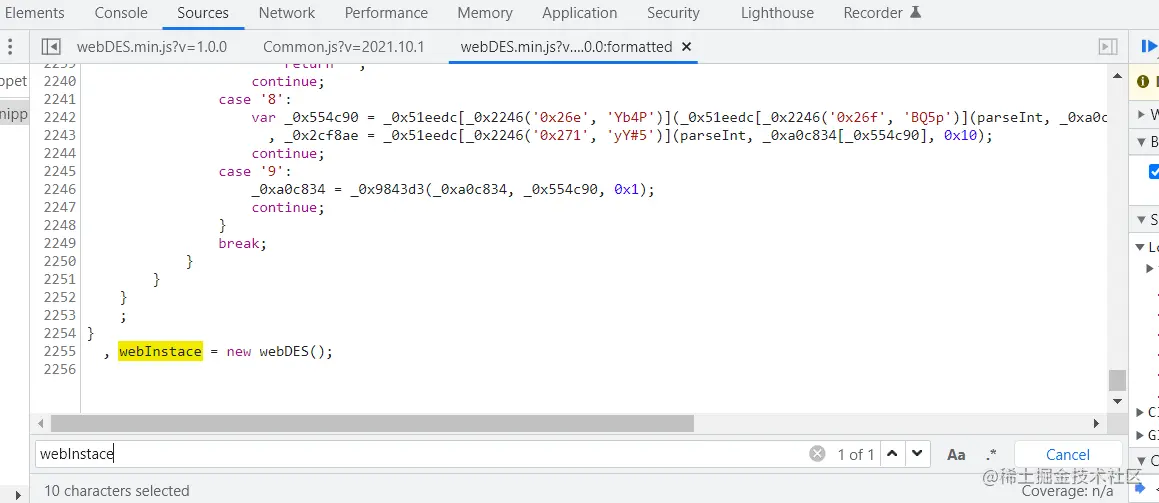This screenshot has height=503, width=1159.
Task: Clear the search input text
Action: (x=817, y=454)
